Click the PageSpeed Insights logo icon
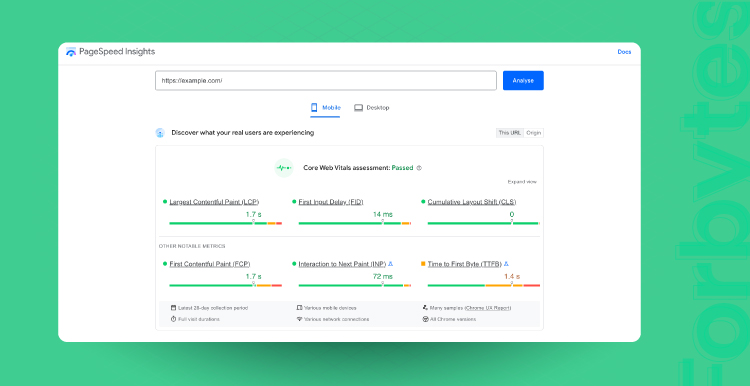 pyautogui.click(x=71, y=52)
